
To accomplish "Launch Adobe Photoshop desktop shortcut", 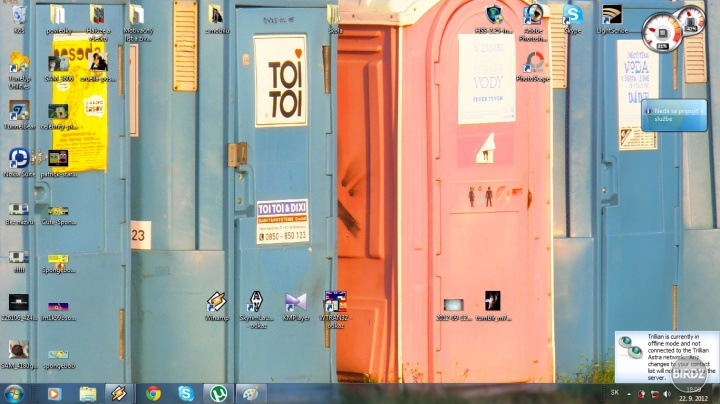I will [533, 22].
